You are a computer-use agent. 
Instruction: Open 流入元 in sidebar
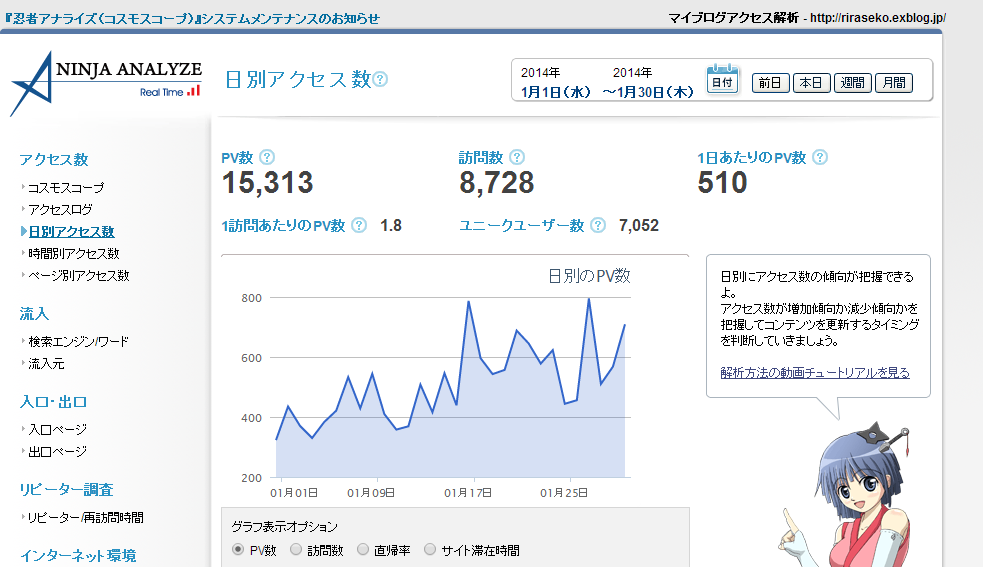46,363
